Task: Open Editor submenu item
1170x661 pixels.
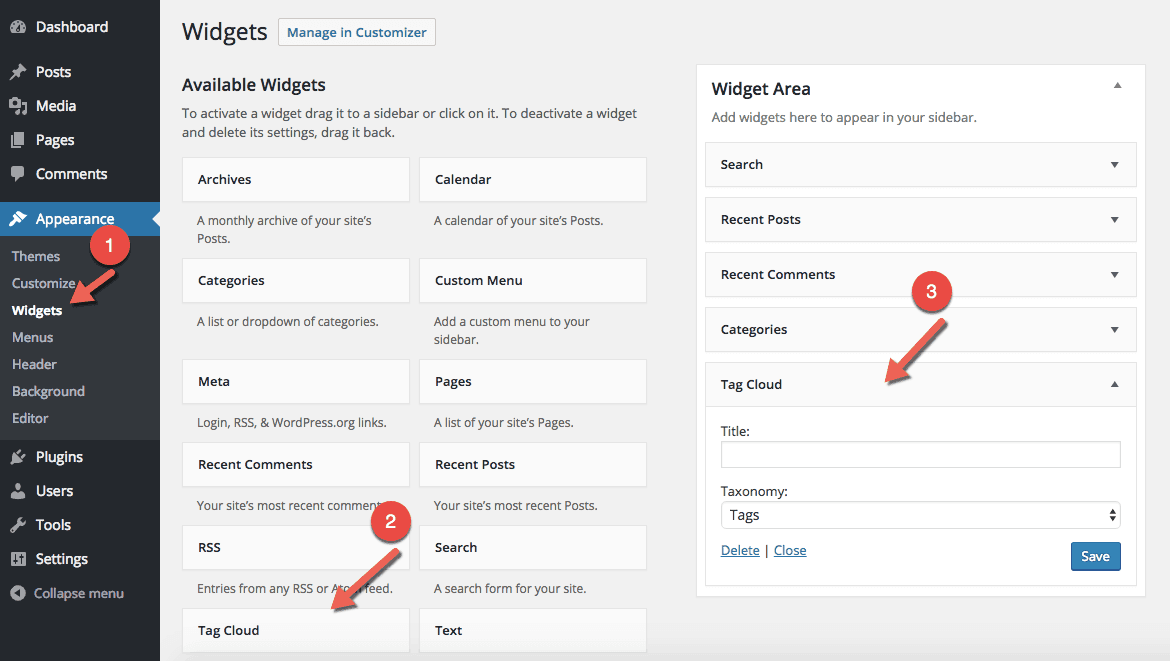Action: 30,419
